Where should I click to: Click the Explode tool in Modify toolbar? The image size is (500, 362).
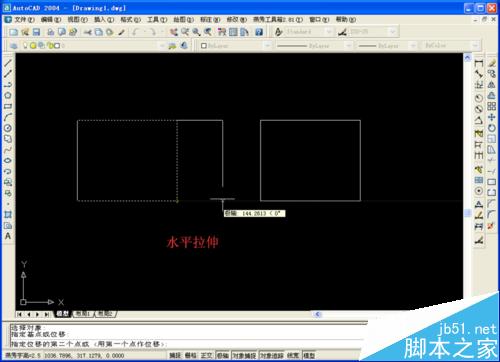(491, 226)
